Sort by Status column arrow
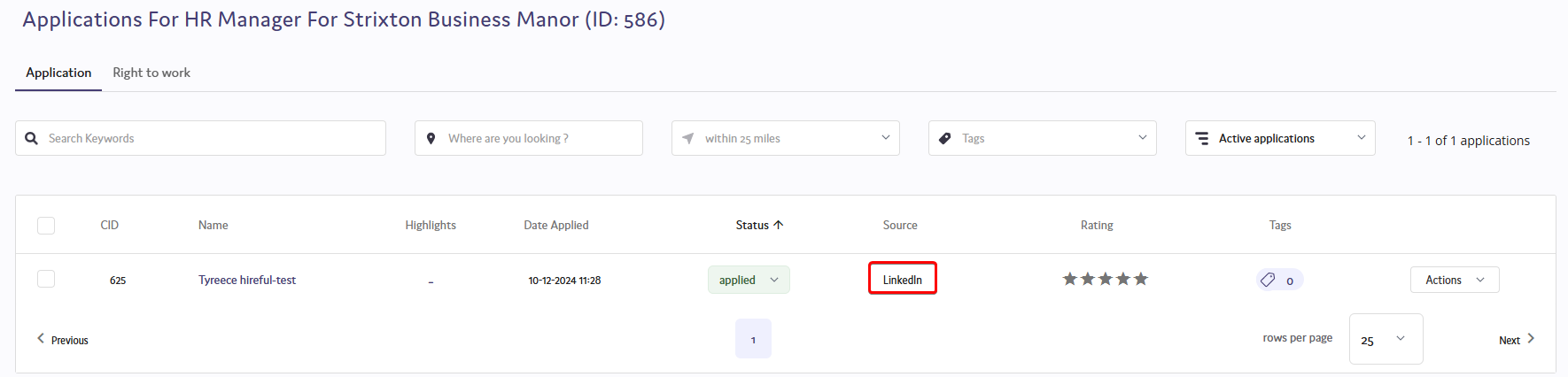This screenshot has width=1568, height=377. [x=779, y=225]
